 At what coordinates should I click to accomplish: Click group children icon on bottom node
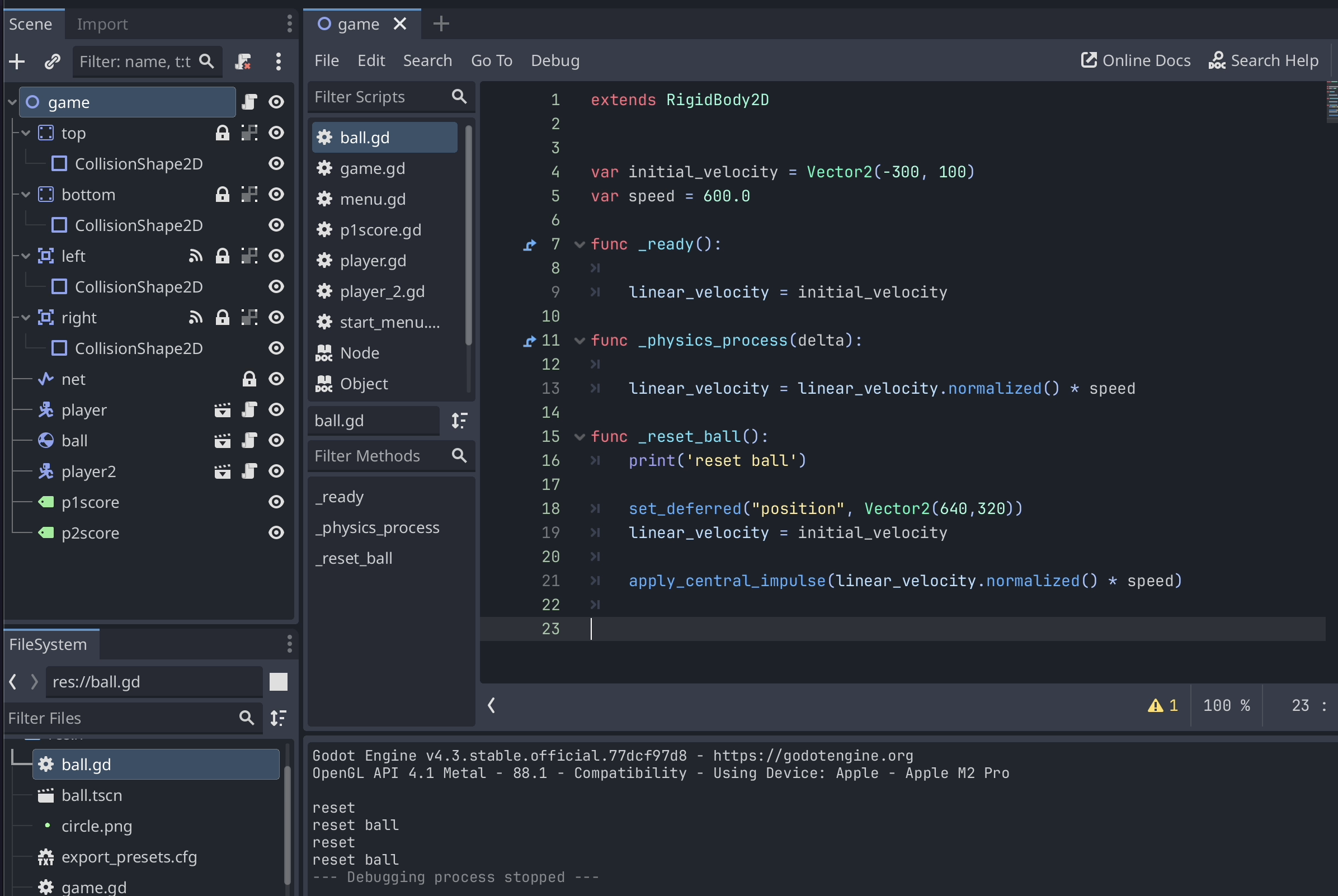tap(249, 195)
